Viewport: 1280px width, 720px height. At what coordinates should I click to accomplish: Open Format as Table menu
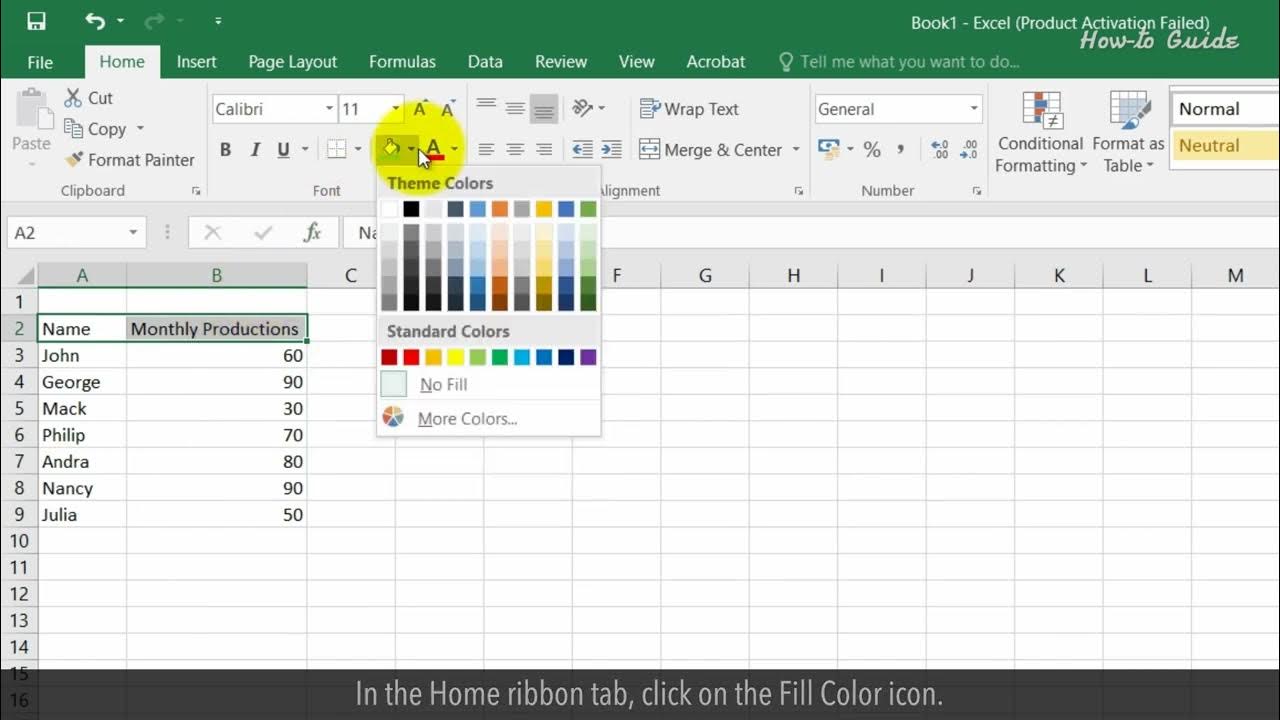click(x=1128, y=132)
